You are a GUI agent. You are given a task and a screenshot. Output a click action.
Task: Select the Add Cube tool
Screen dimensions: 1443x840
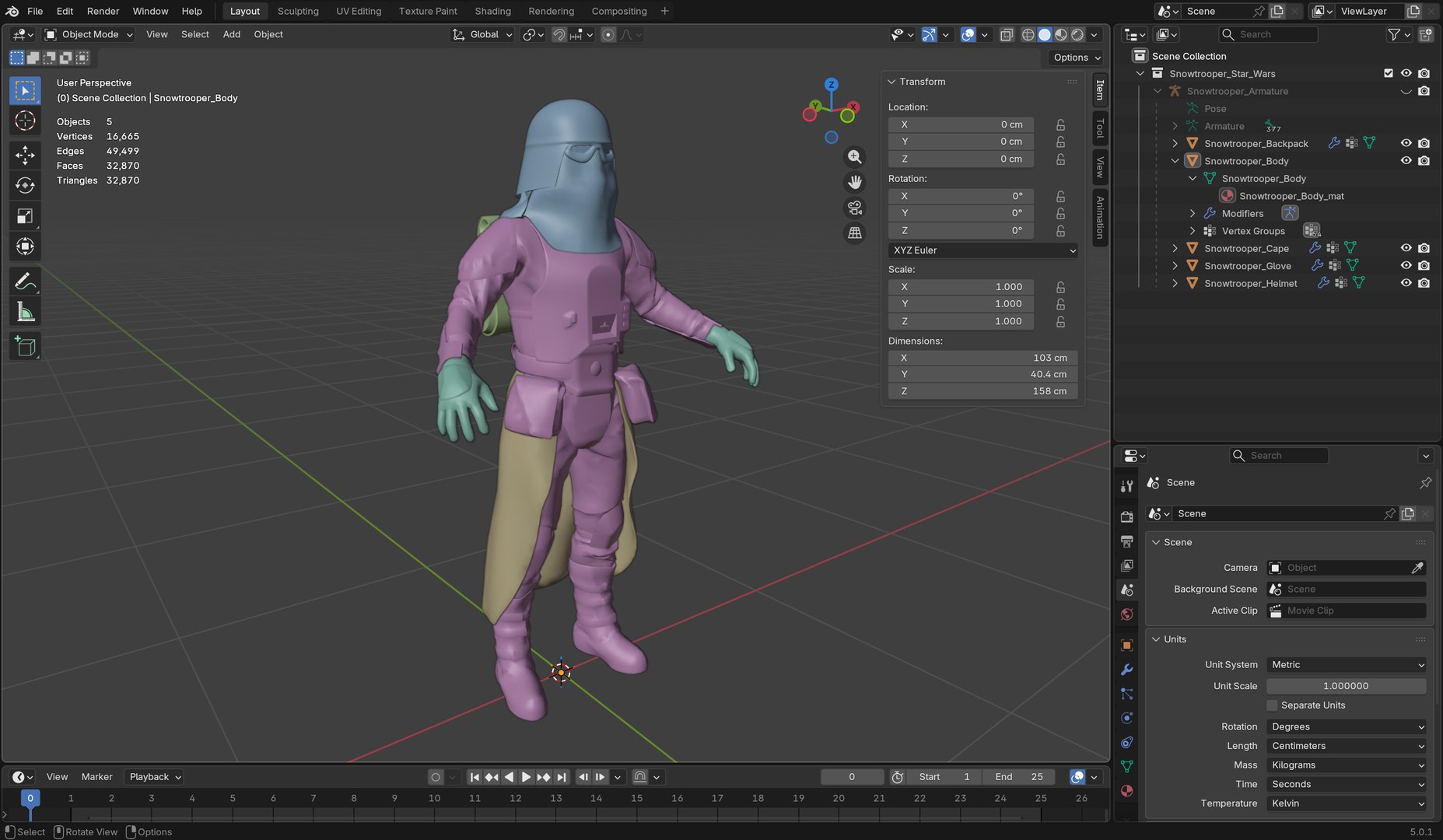point(25,346)
